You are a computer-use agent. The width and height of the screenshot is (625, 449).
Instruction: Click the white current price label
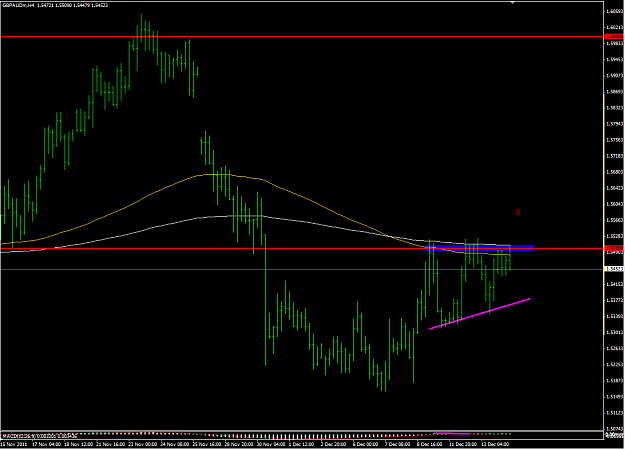(x=614, y=269)
